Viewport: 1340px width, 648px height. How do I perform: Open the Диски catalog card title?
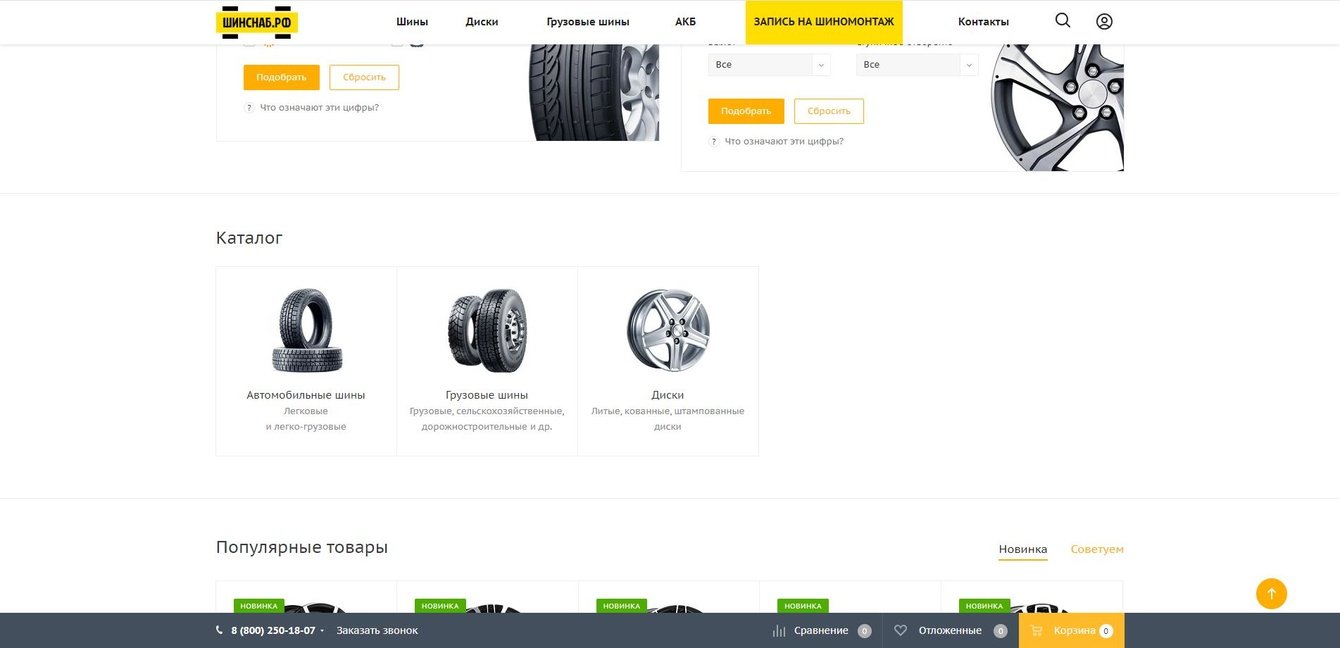click(x=668, y=395)
